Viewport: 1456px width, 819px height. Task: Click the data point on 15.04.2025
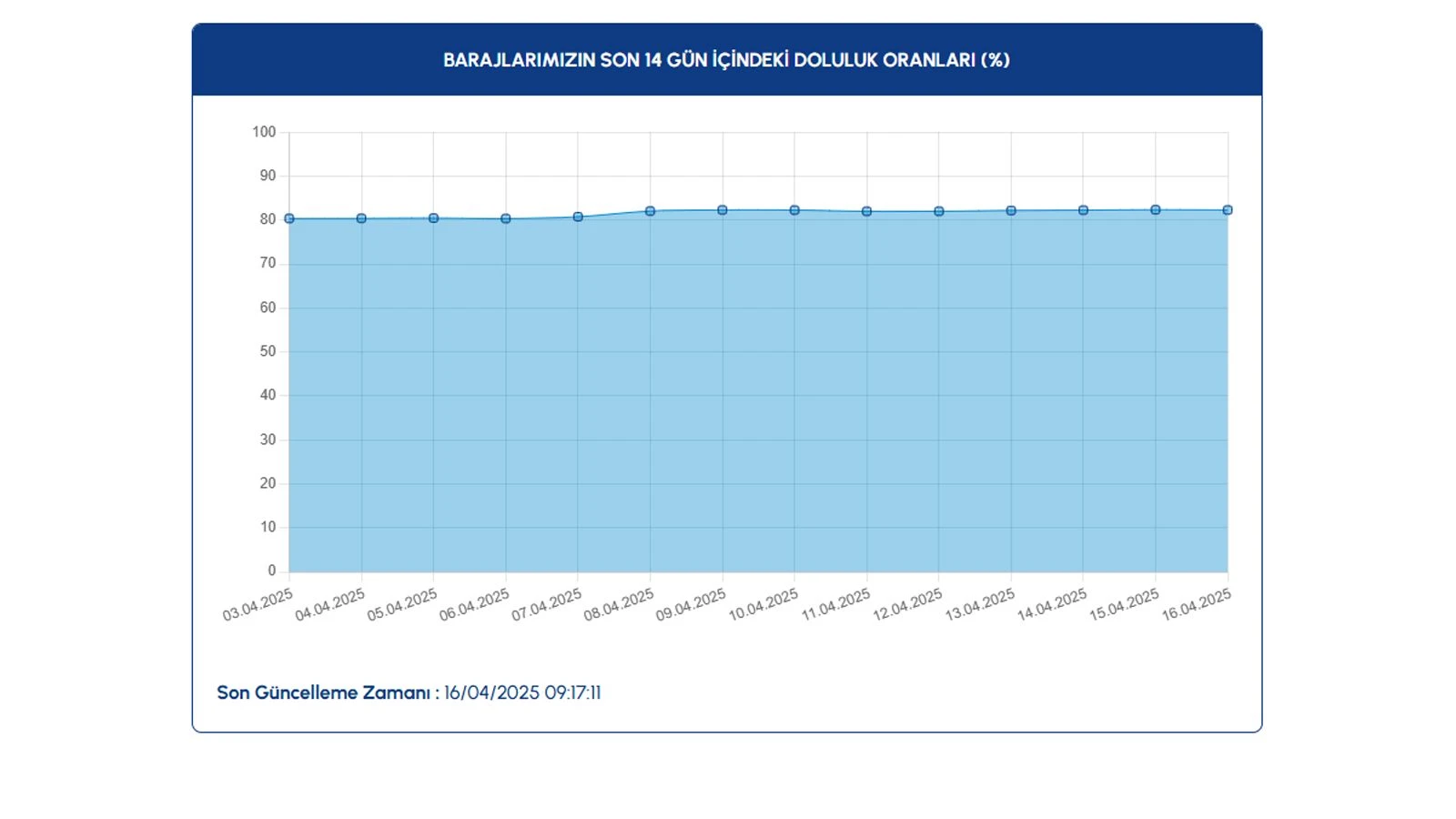[x=1156, y=209]
